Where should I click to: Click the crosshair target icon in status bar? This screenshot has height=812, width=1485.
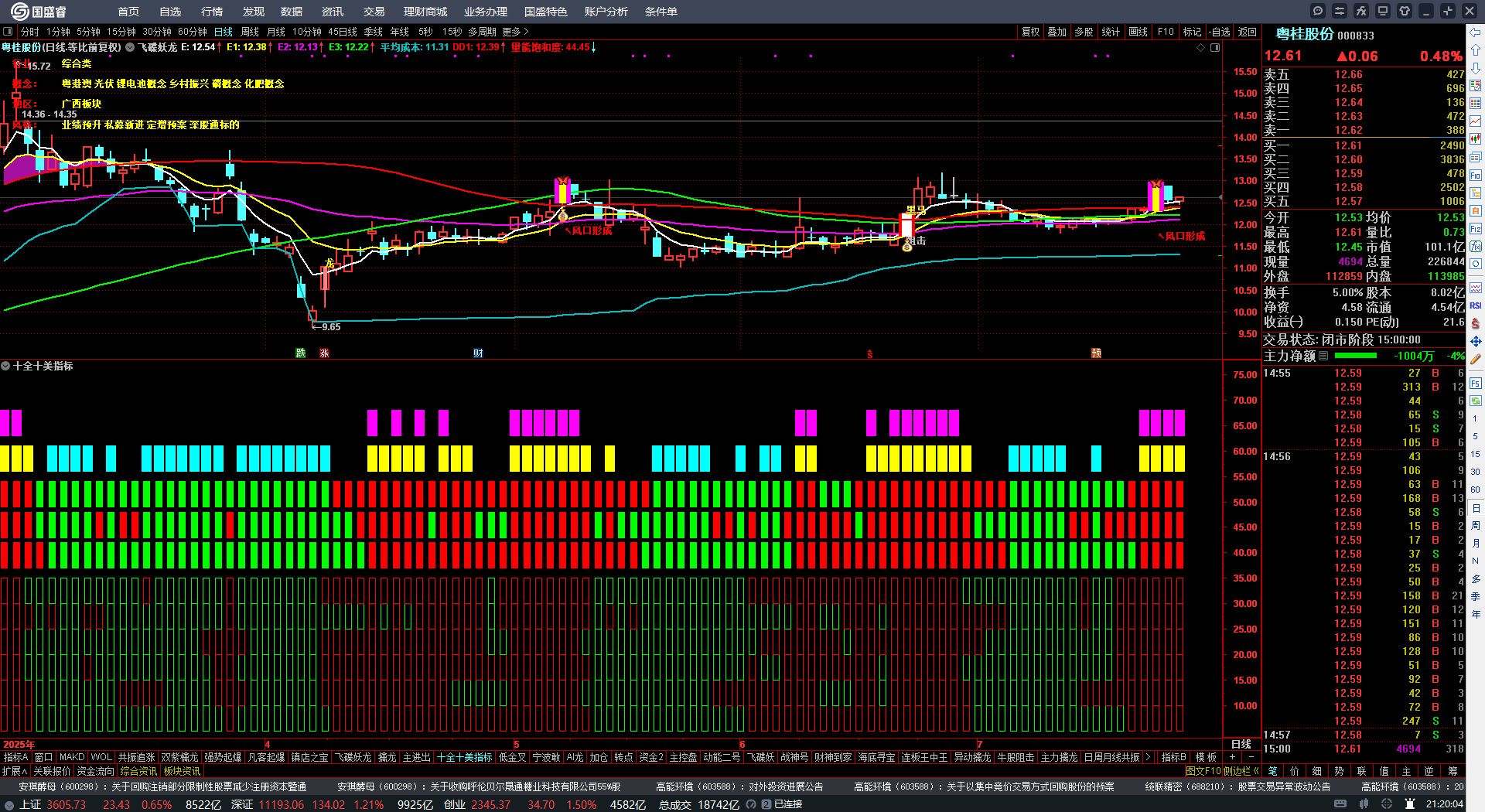click(x=1387, y=804)
